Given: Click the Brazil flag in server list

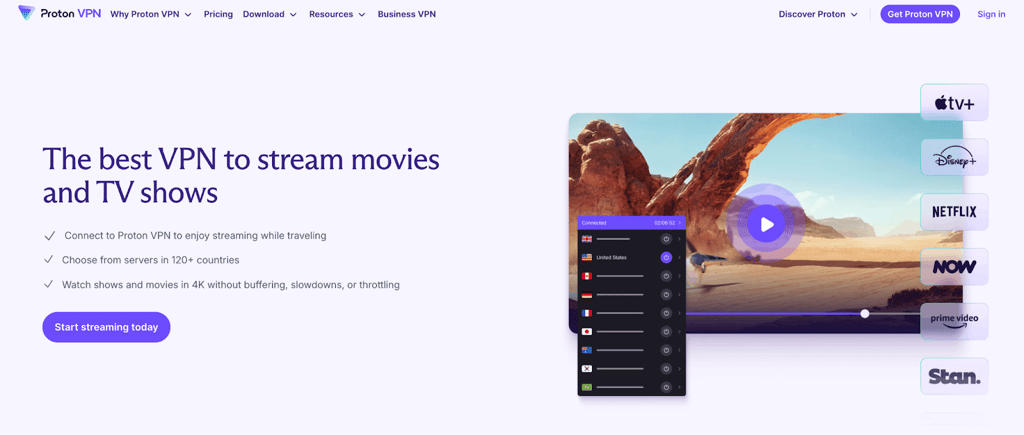Looking at the screenshot, I should (586, 387).
